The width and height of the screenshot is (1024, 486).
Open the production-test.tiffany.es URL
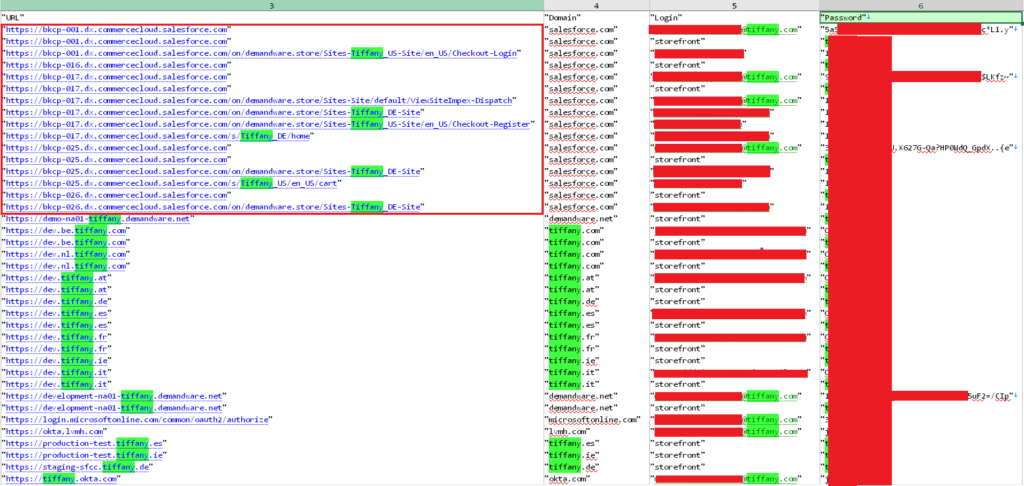pos(84,443)
